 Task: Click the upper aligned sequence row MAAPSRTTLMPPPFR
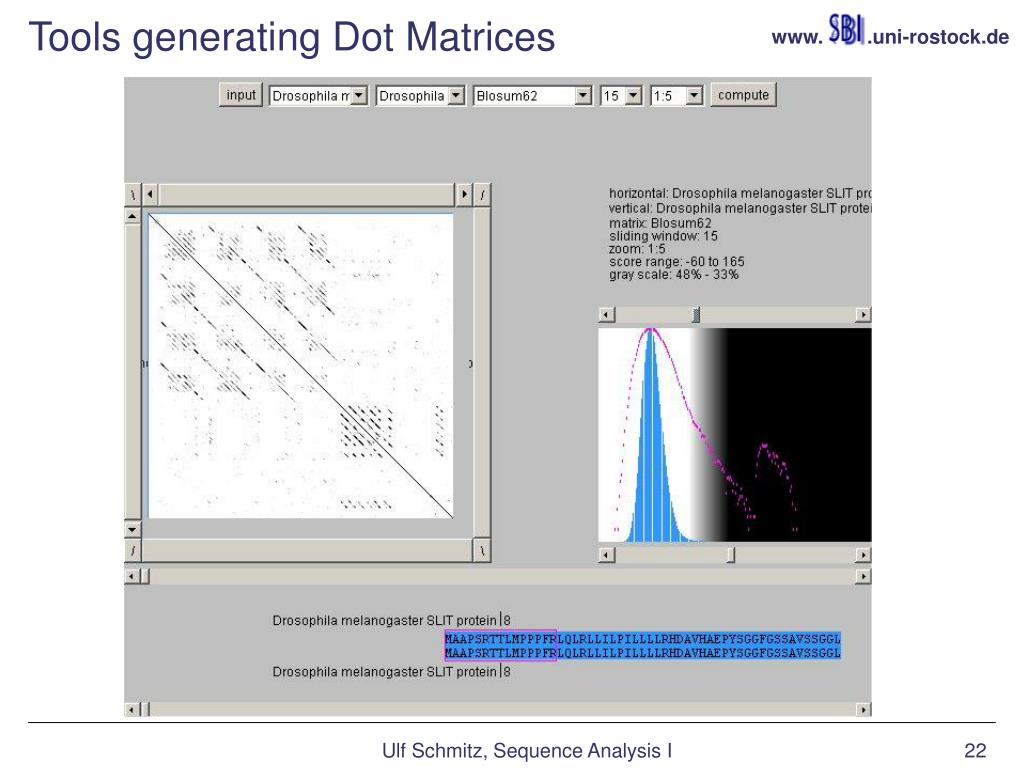click(643, 638)
